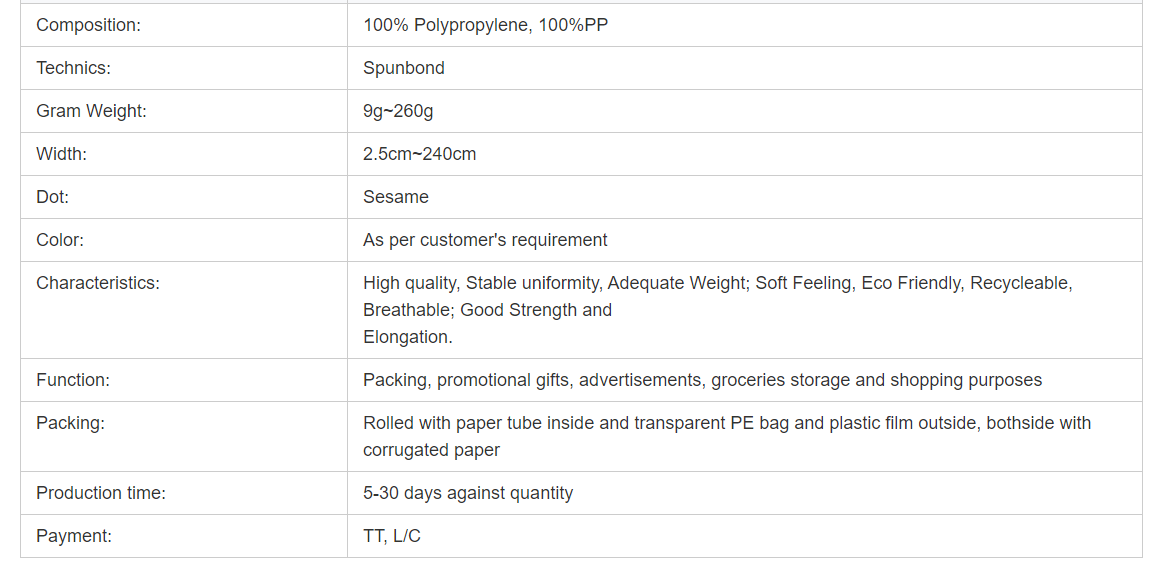Click the Dot row label

click(52, 196)
